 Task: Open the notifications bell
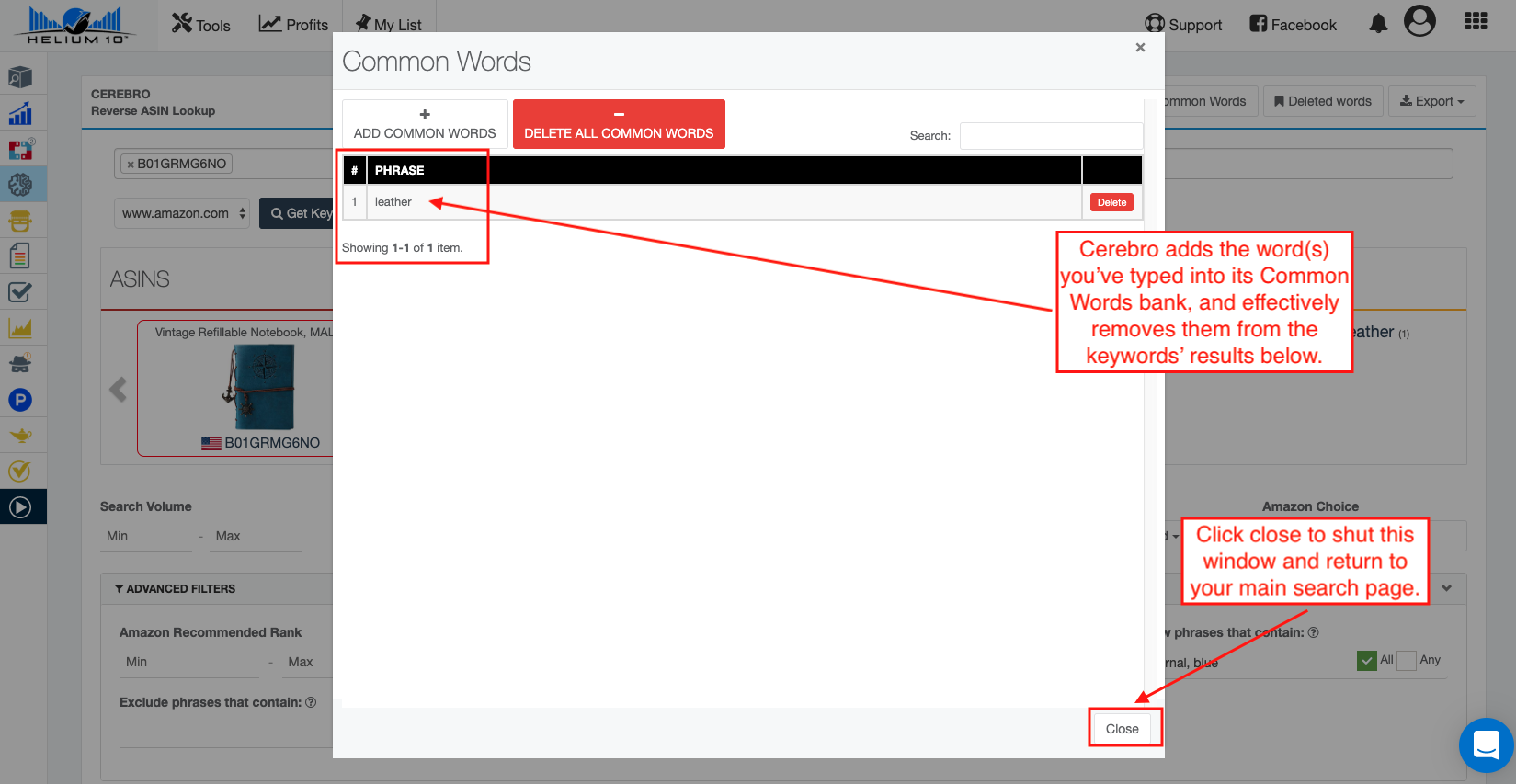(1378, 24)
